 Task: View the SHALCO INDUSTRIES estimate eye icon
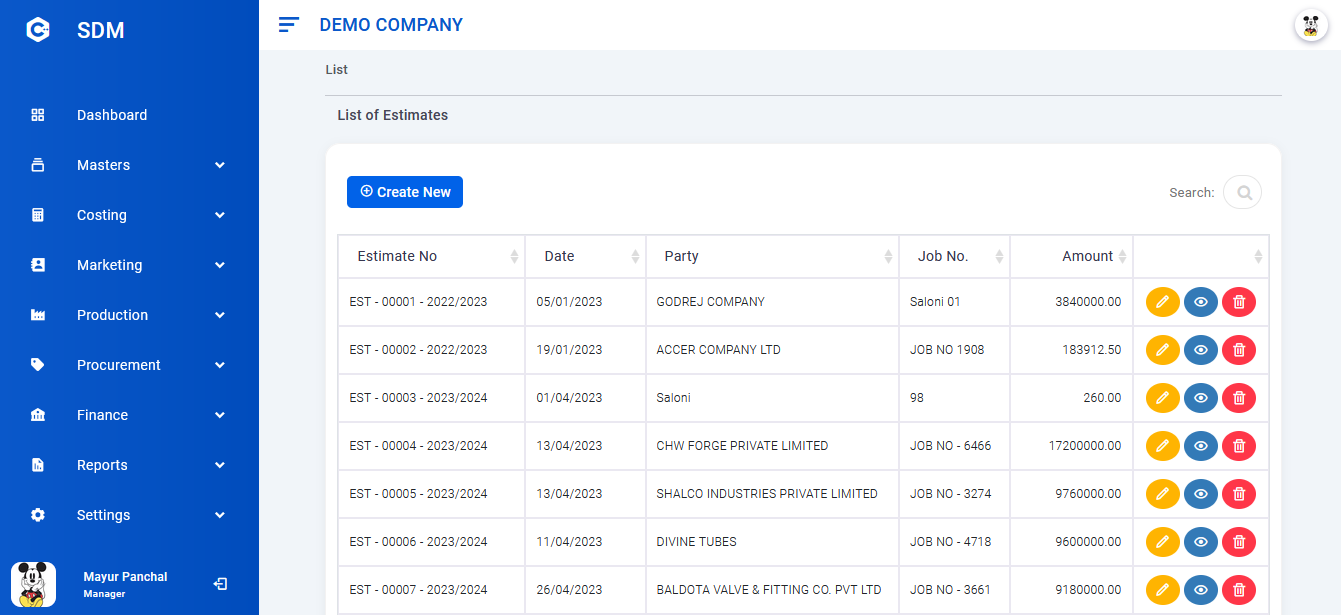point(1201,494)
